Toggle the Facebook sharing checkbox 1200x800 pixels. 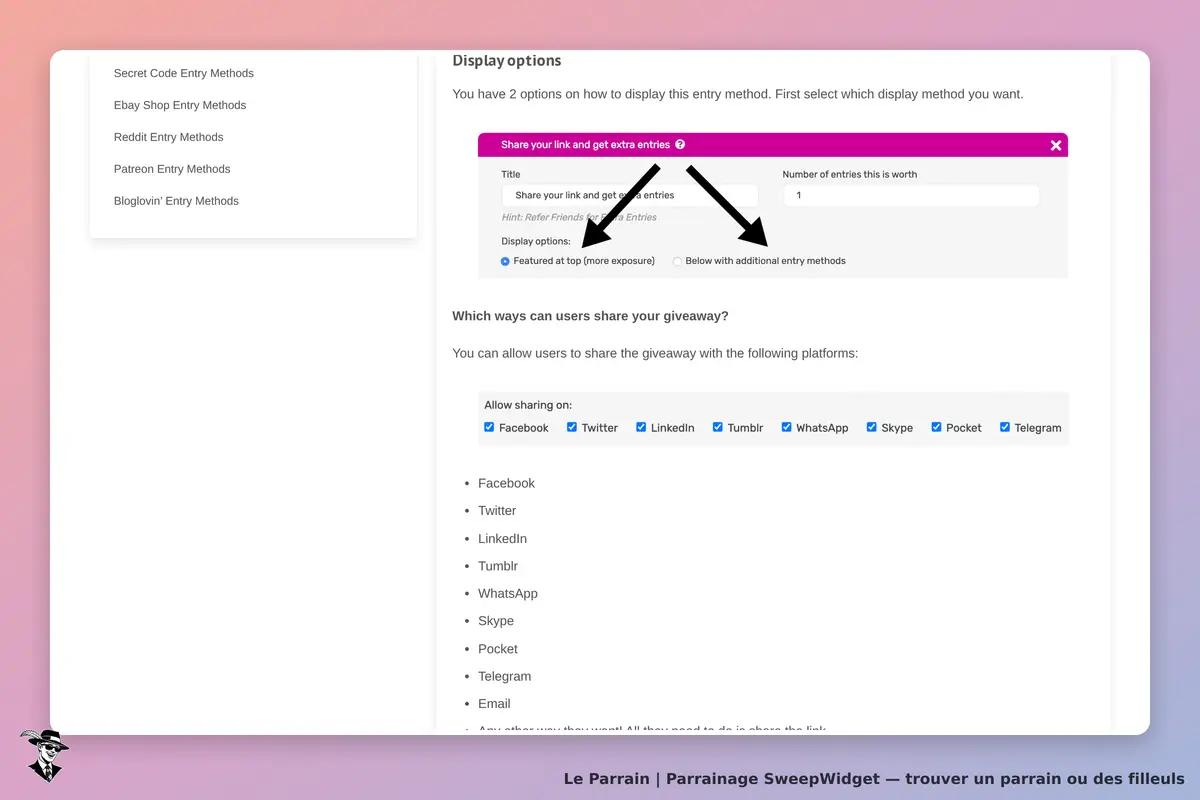[489, 427]
